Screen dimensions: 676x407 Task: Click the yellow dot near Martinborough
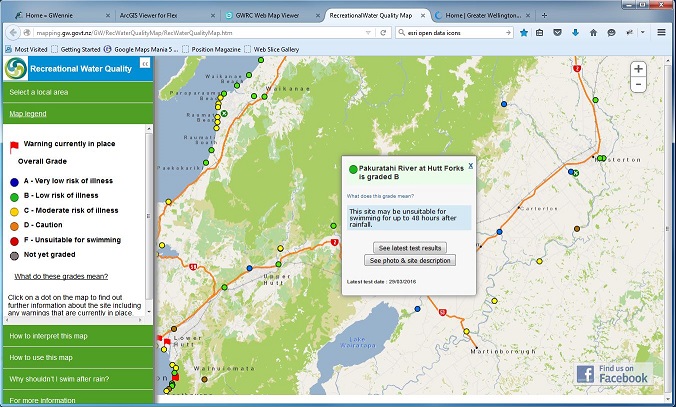click(x=466, y=331)
